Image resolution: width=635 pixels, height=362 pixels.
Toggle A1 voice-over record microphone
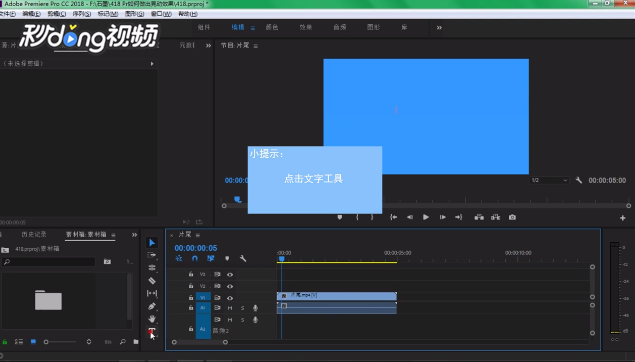[256, 308]
